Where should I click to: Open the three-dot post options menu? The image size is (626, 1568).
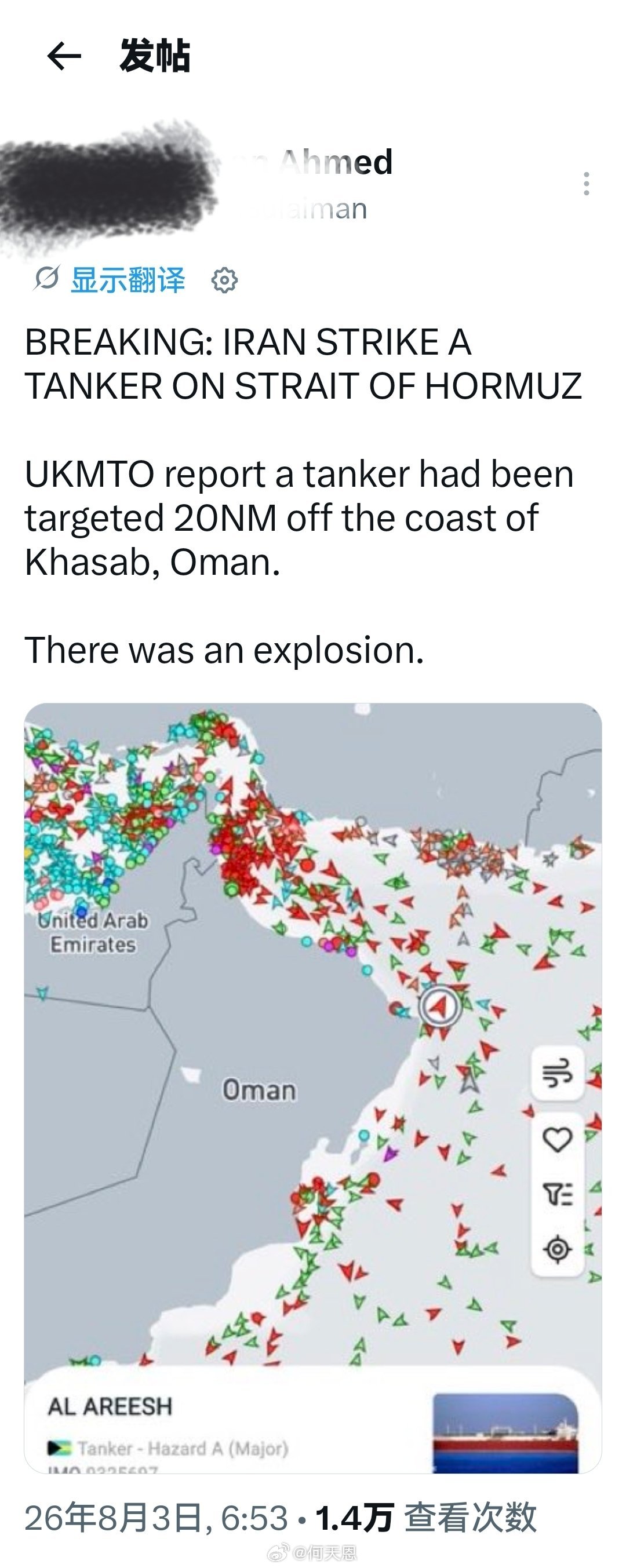[586, 184]
